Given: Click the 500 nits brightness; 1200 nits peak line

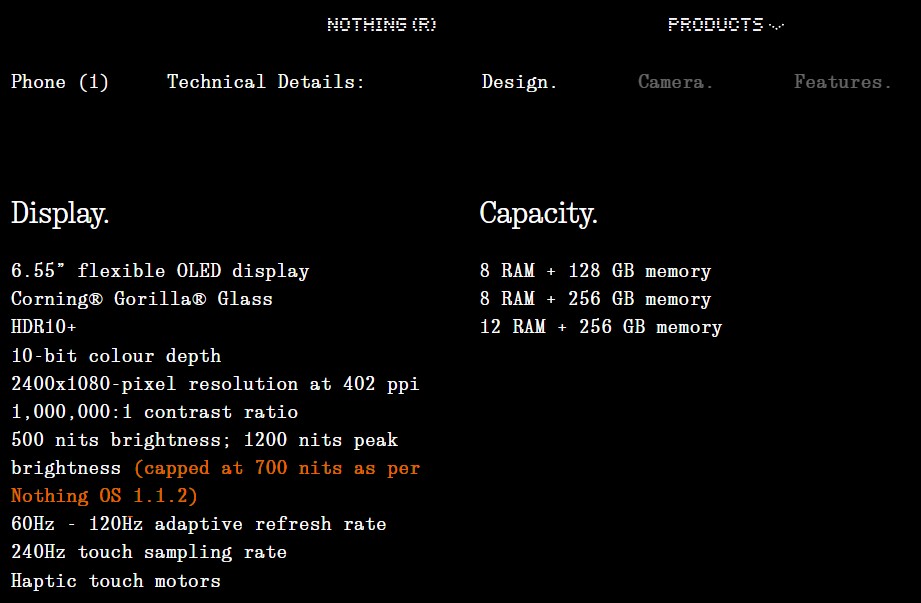Looking at the screenshot, I should (x=205, y=440).
